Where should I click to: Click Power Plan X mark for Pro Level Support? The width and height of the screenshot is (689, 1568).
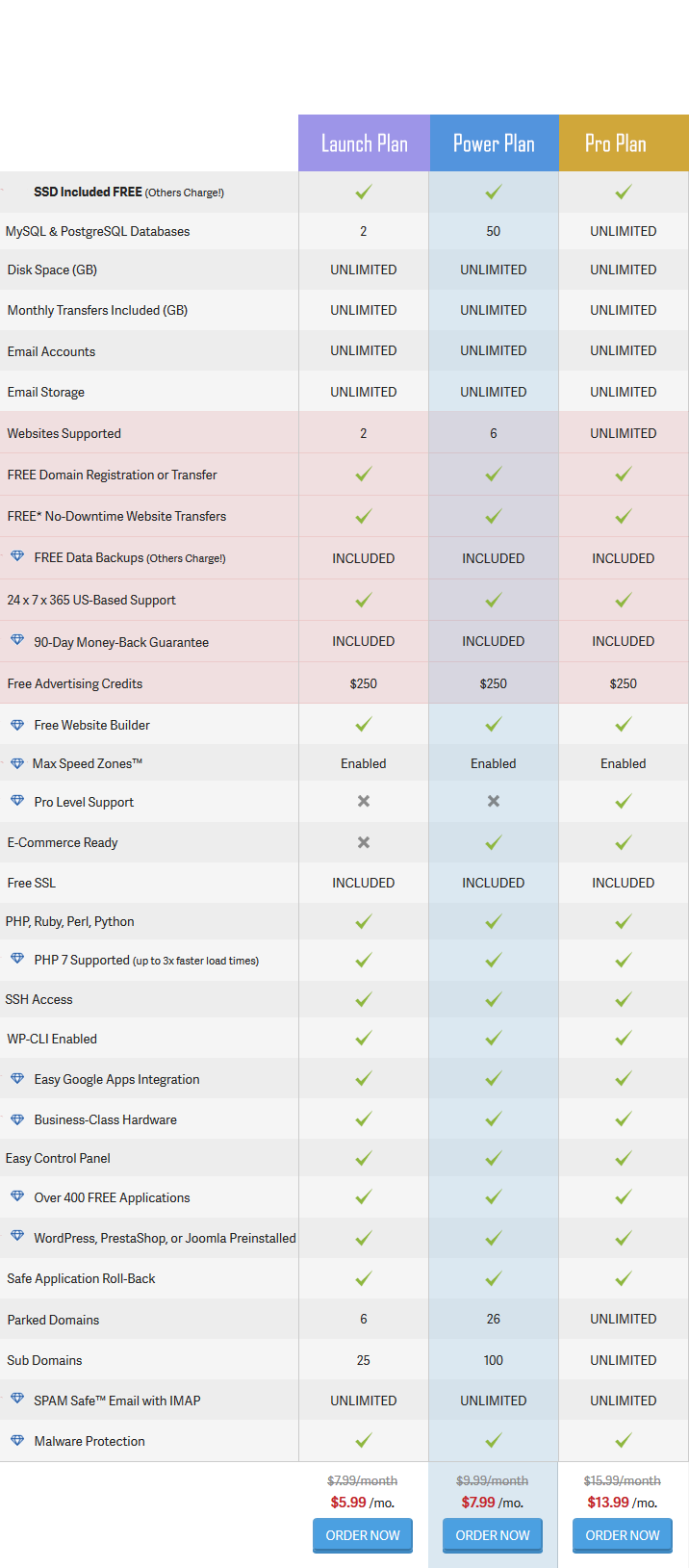pyautogui.click(x=494, y=801)
